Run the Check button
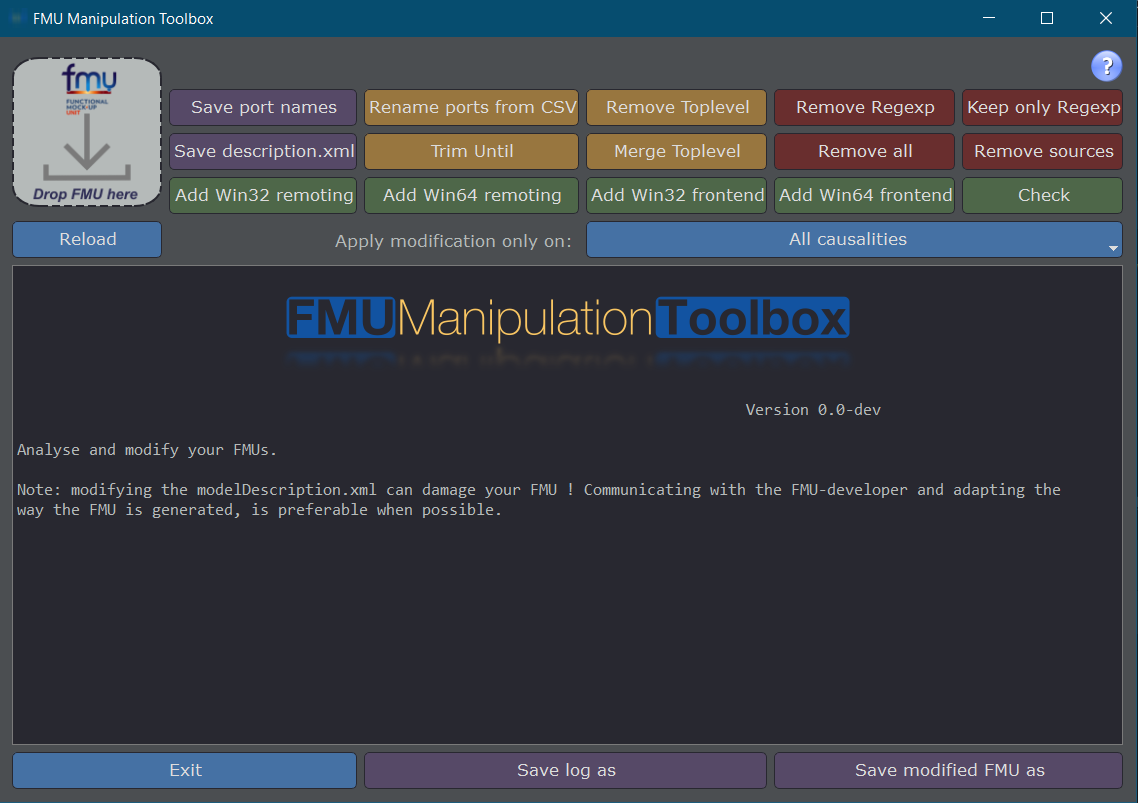This screenshot has width=1138, height=803. point(1042,196)
